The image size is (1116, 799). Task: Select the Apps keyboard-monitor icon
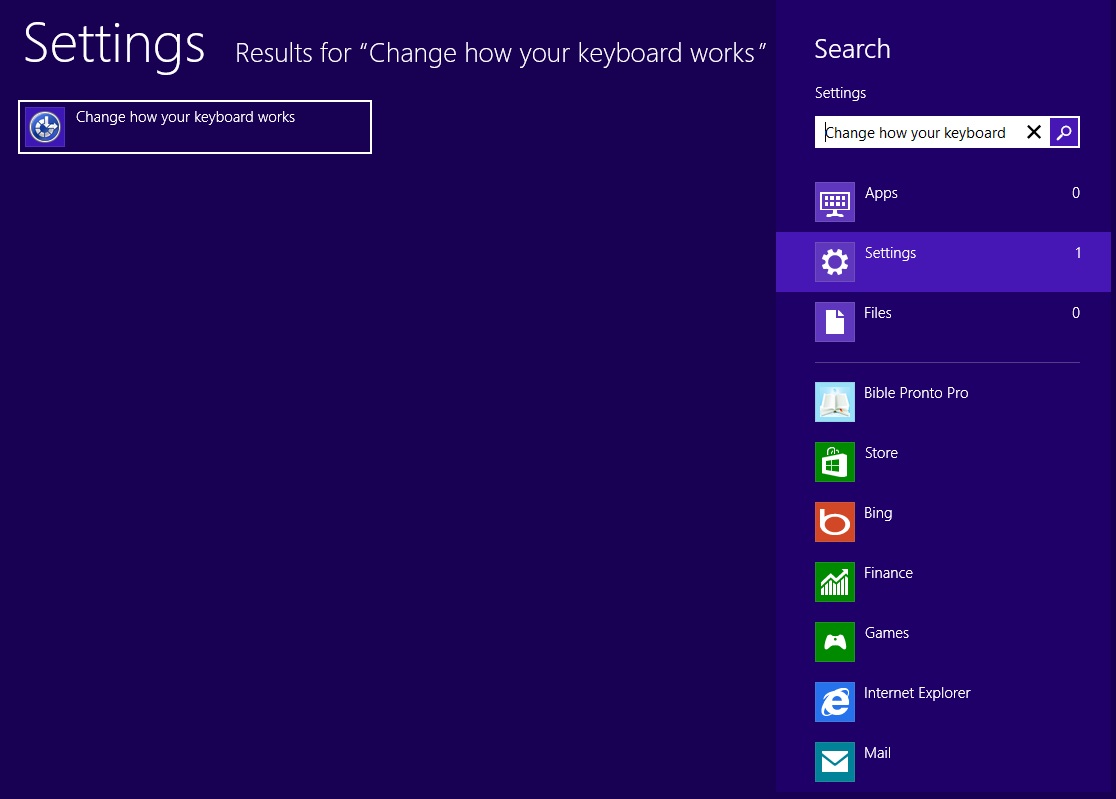coord(835,202)
